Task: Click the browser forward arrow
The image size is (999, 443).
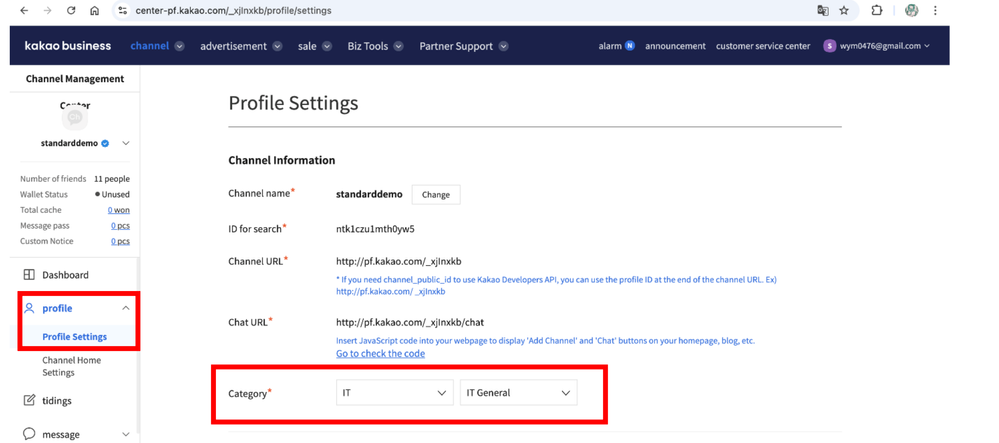Action: click(47, 11)
